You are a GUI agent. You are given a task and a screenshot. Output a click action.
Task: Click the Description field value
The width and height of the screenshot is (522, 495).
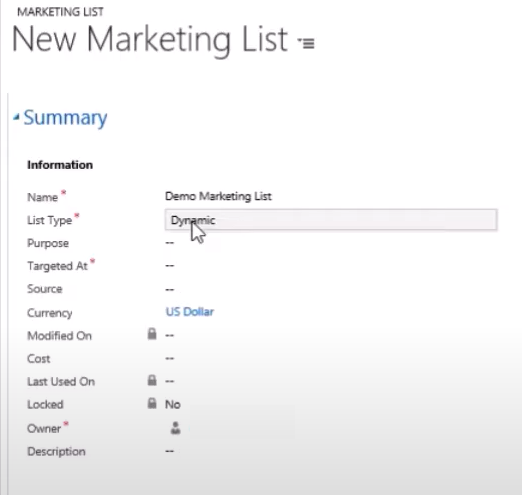tap(170, 451)
